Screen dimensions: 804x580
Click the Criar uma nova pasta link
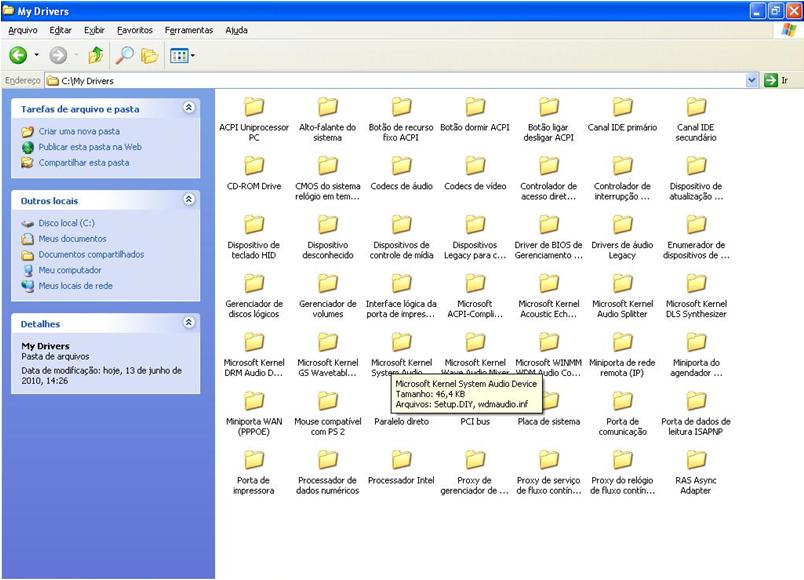79,131
